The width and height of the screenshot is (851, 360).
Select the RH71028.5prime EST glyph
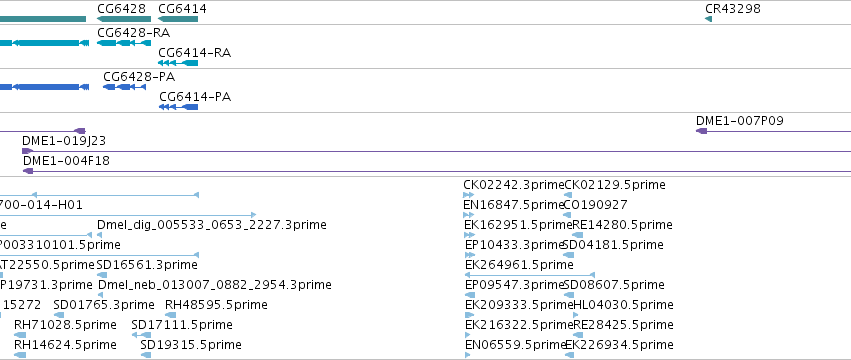(x=20, y=335)
